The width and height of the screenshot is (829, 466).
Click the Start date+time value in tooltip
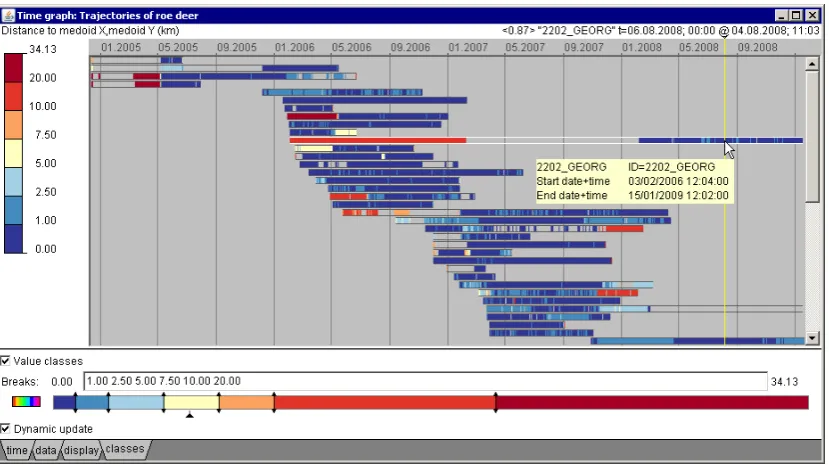[x=678, y=181]
